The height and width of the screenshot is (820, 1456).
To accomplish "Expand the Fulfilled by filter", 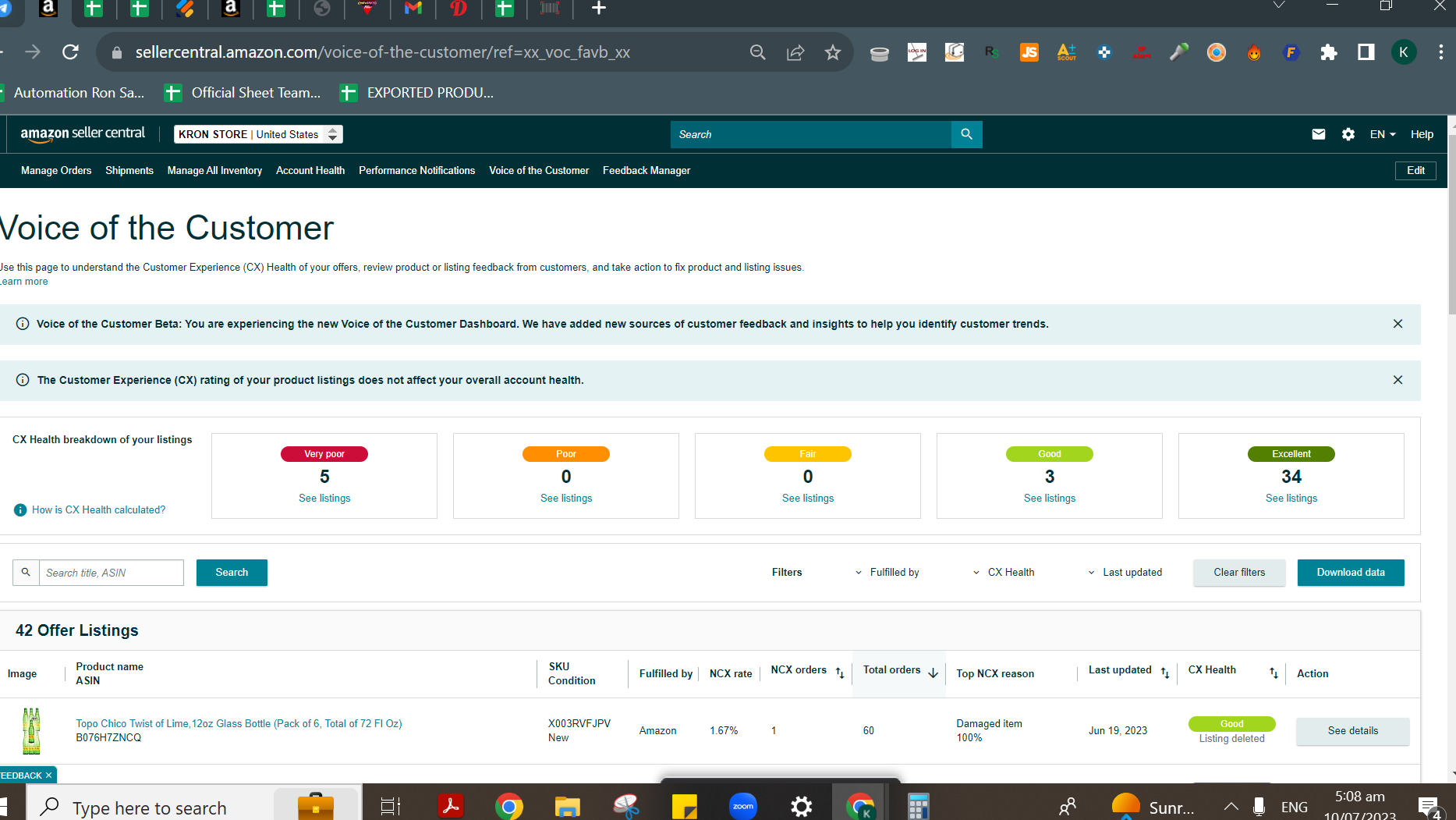I will [x=887, y=573].
